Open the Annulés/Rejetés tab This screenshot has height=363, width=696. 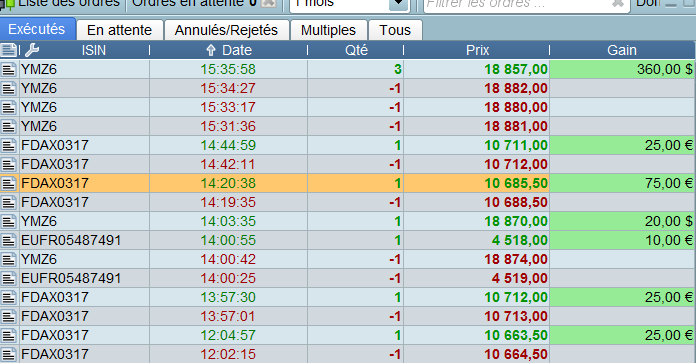pyautogui.click(x=226, y=30)
